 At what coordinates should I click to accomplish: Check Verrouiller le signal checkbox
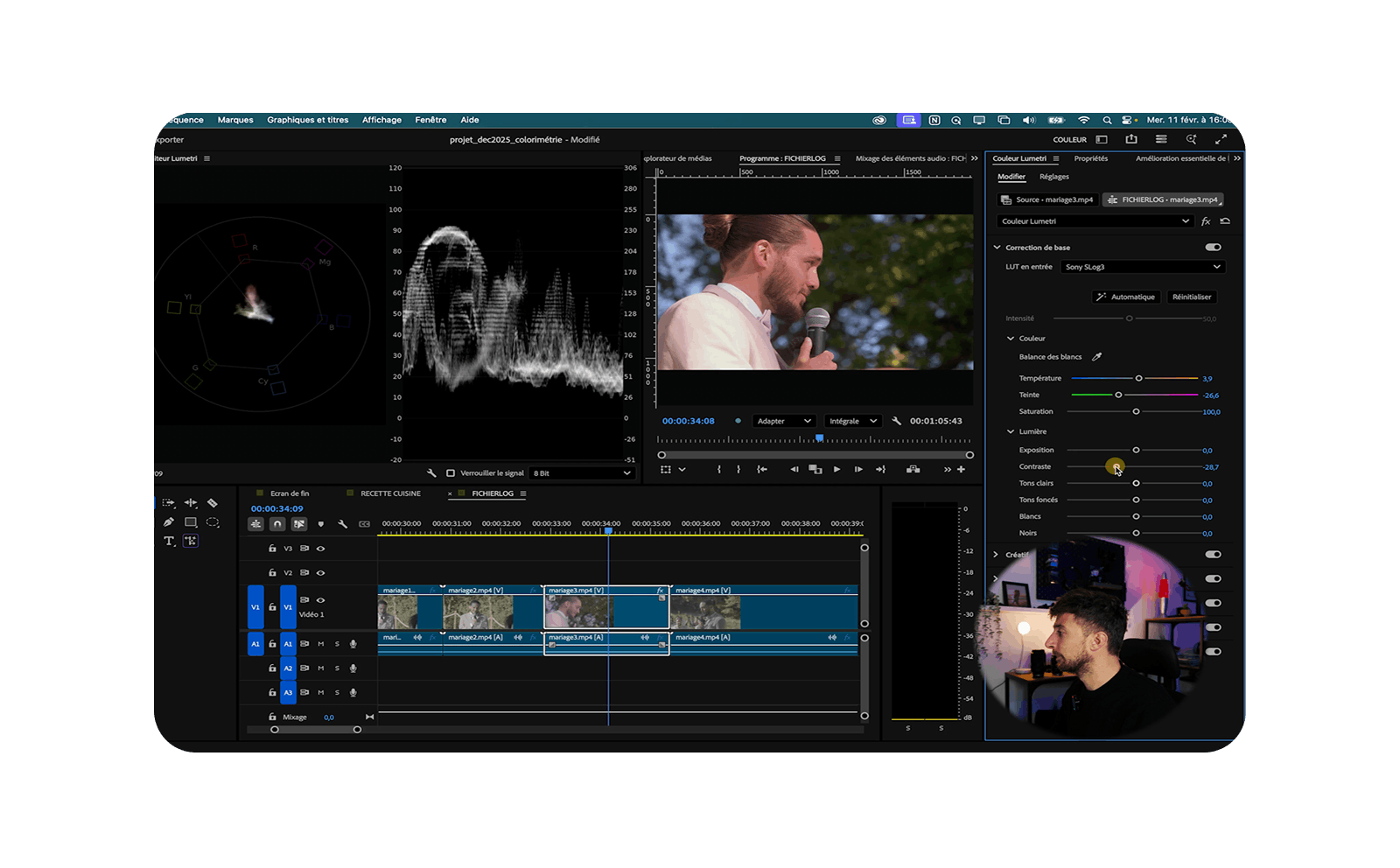(x=451, y=473)
